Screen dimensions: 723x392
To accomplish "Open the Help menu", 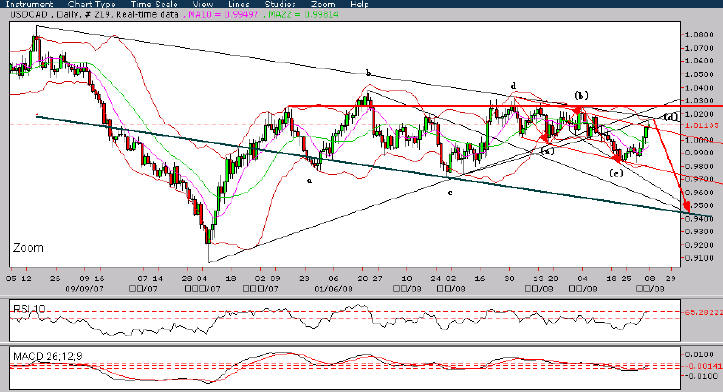I will click(359, 4).
